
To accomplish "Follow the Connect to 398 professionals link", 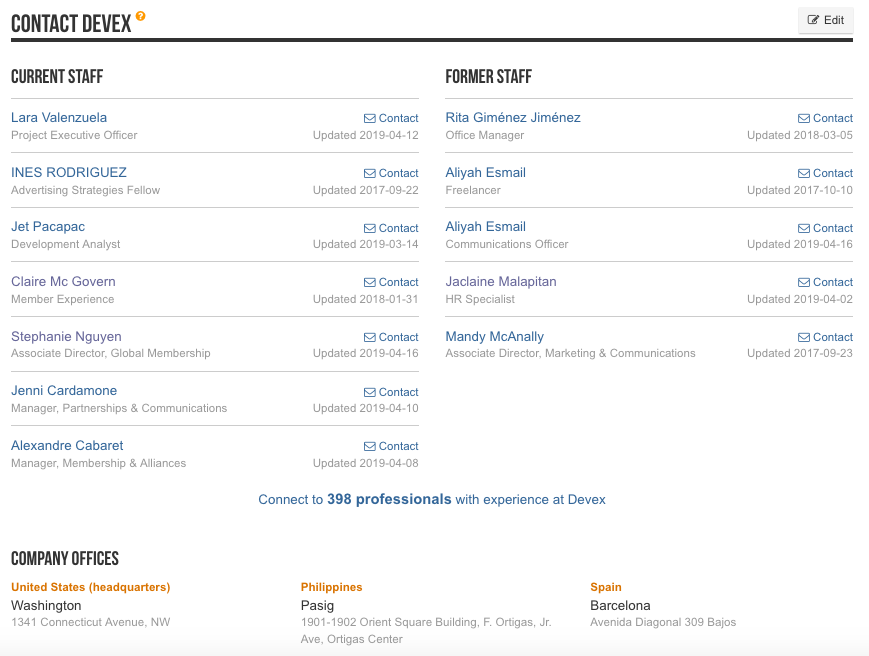I will click(x=432, y=500).
